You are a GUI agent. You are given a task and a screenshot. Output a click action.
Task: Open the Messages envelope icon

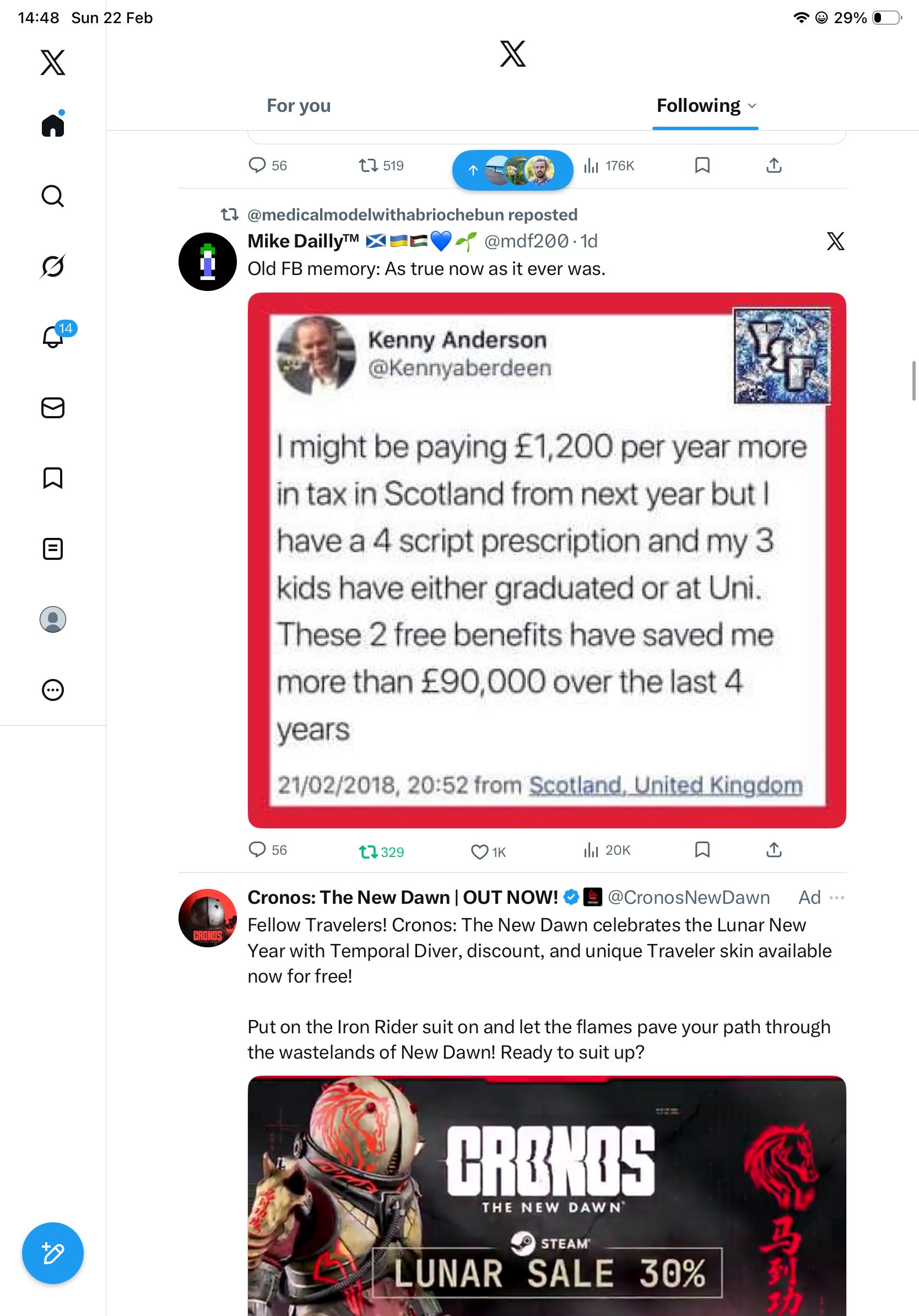53,407
